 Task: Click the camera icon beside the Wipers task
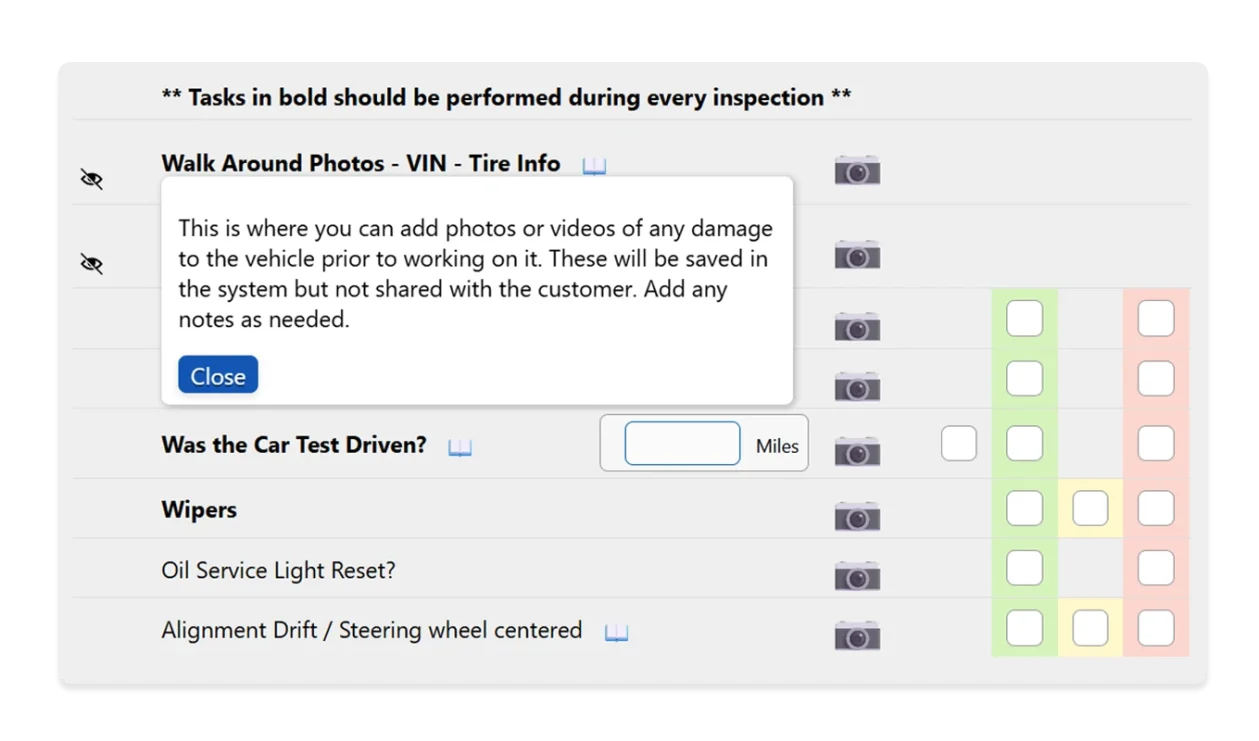[856, 513]
